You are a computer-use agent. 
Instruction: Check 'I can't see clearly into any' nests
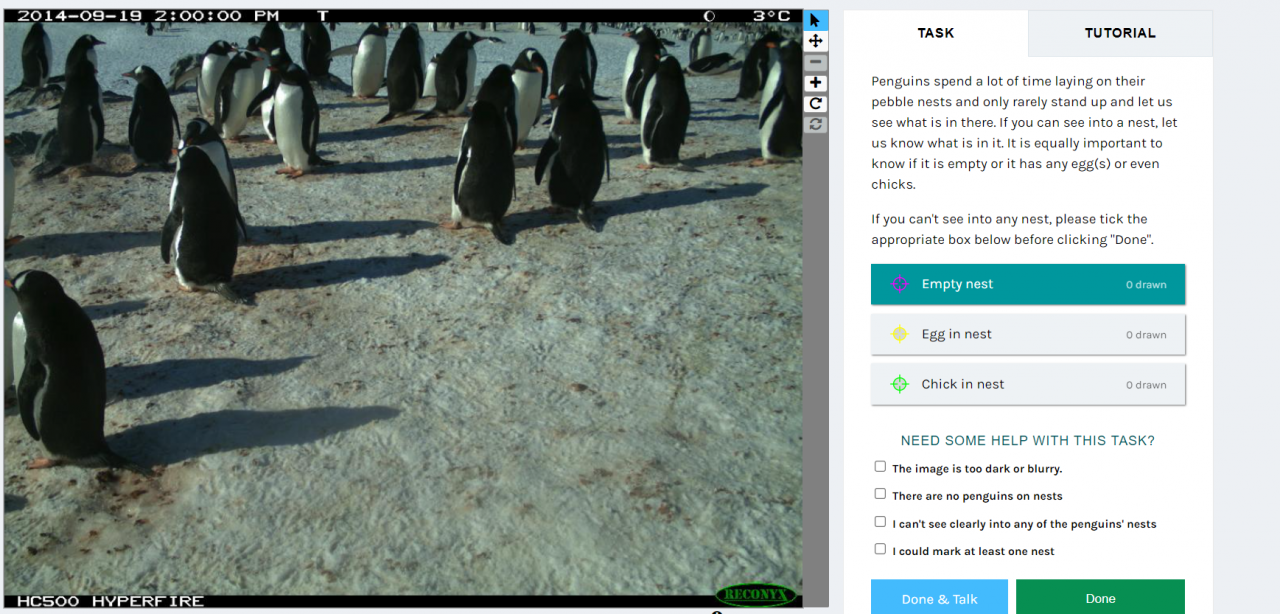880,521
